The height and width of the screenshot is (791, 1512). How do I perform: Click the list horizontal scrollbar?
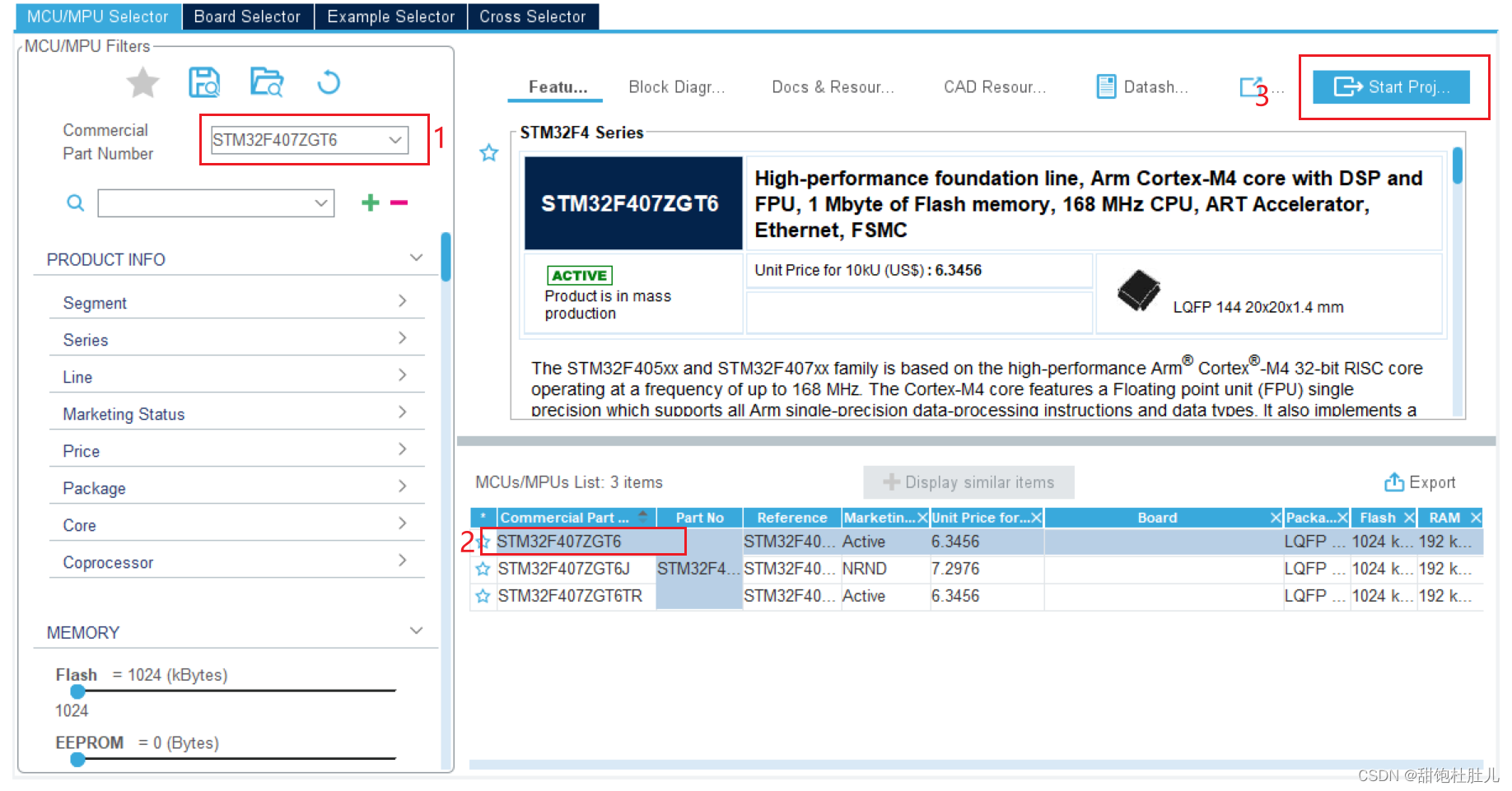coord(976,765)
